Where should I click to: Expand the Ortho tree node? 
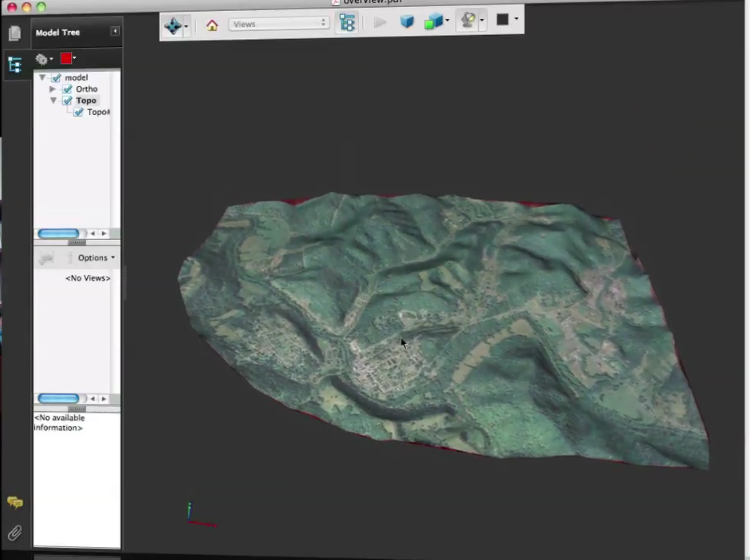click(53, 89)
